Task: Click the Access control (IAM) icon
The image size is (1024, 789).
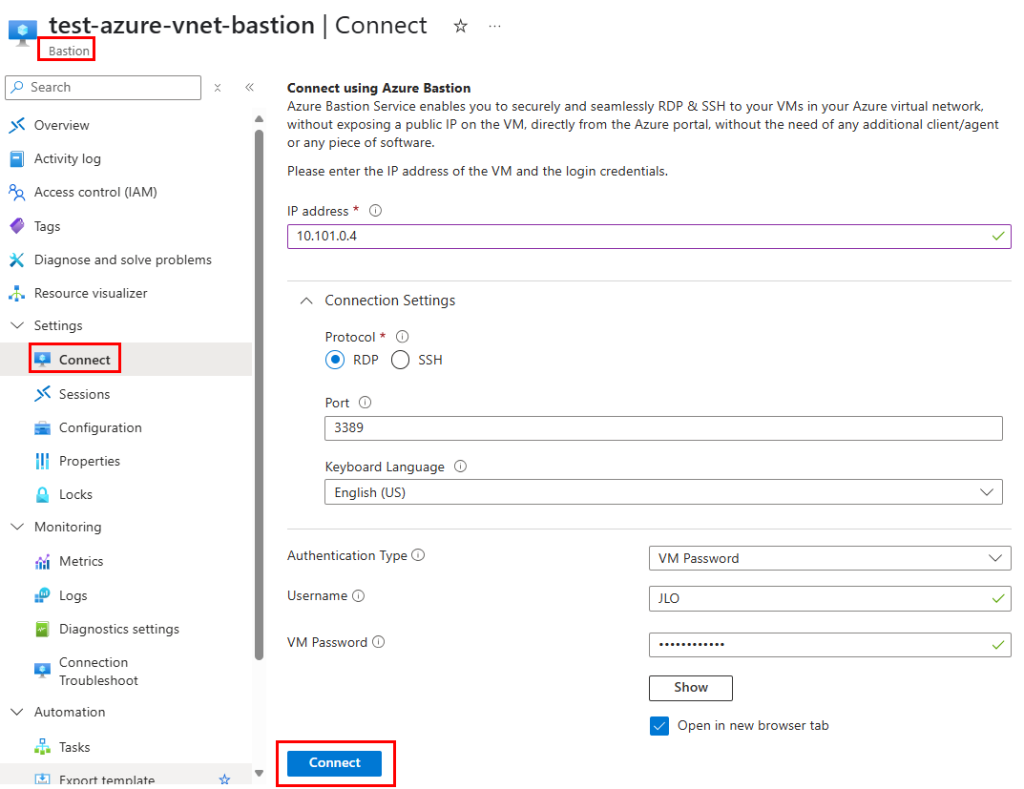Action: click(17, 192)
